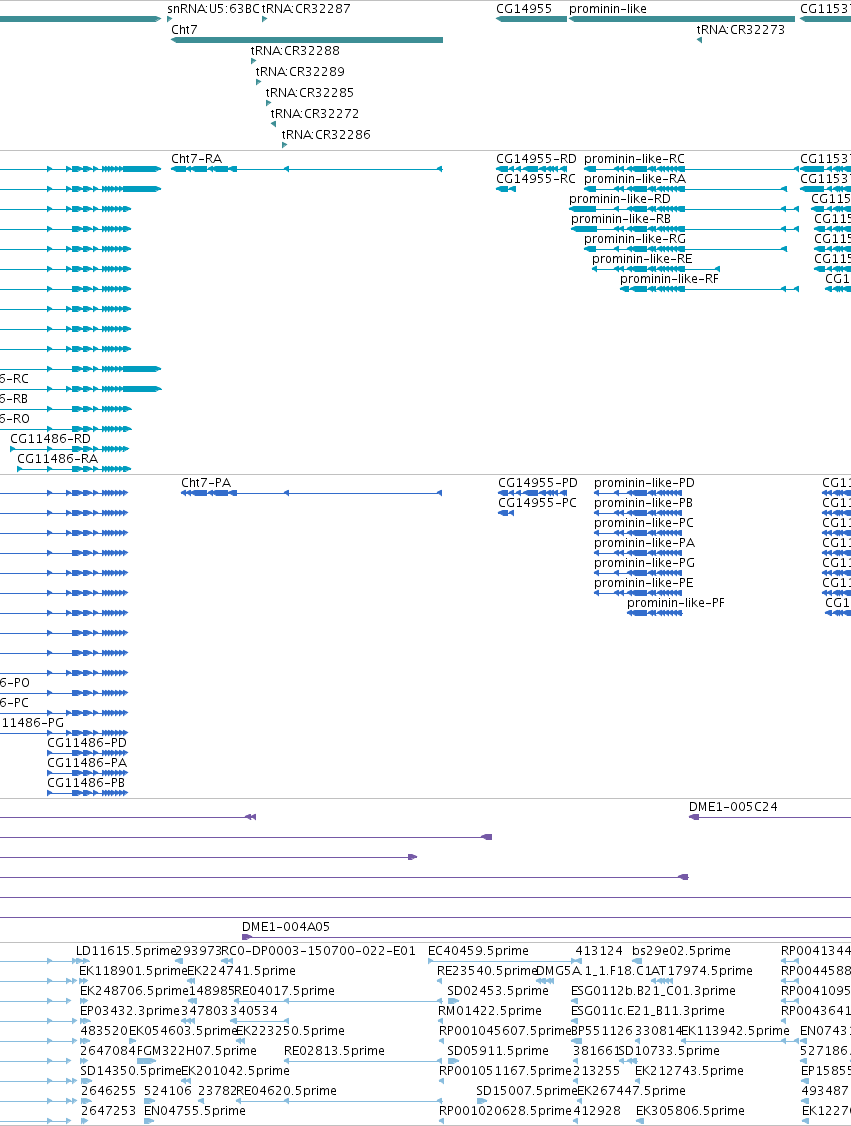Click the EK113942.5prime EST label

pos(735,1030)
